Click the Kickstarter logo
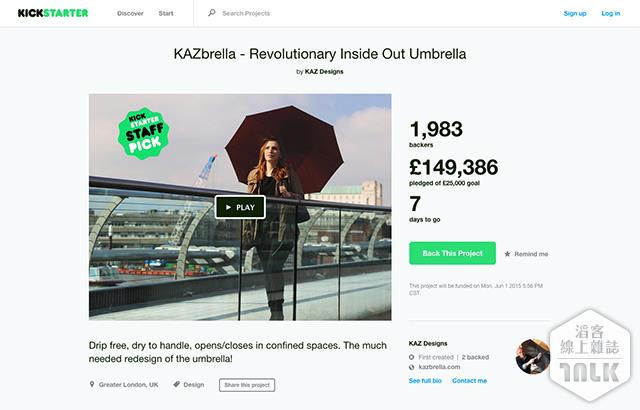 click(53, 13)
